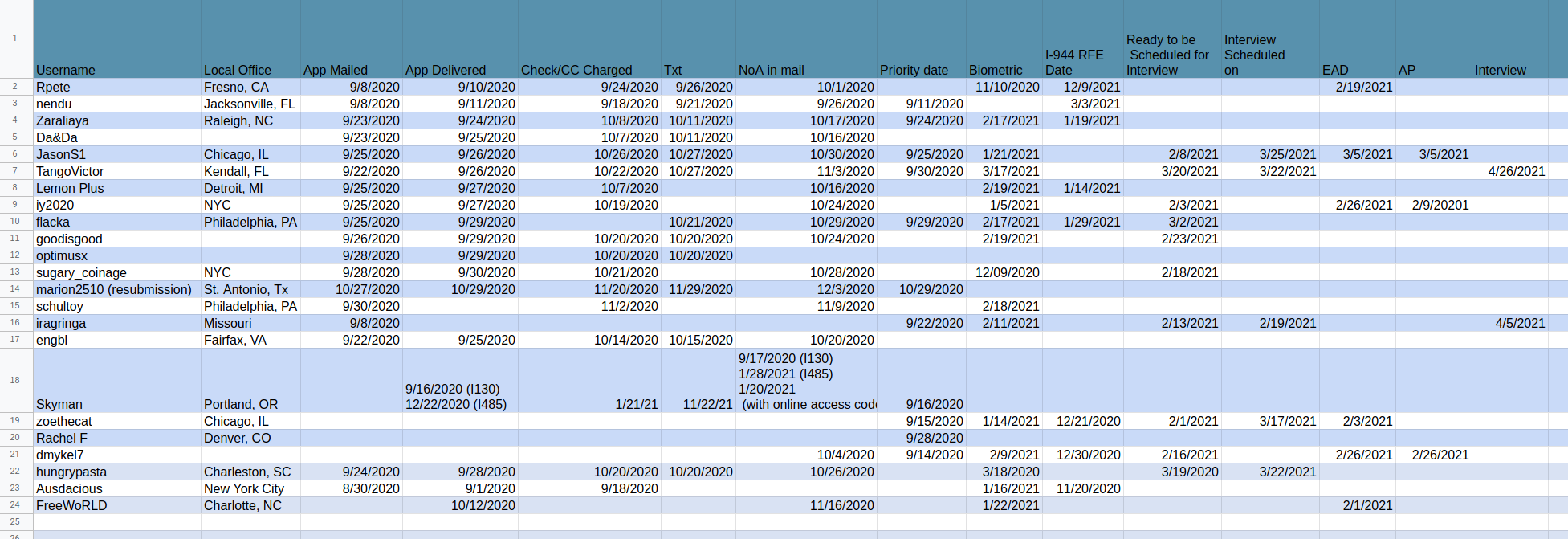
Task: Select the Jacksonville, FL office cell
Action: click(250, 104)
